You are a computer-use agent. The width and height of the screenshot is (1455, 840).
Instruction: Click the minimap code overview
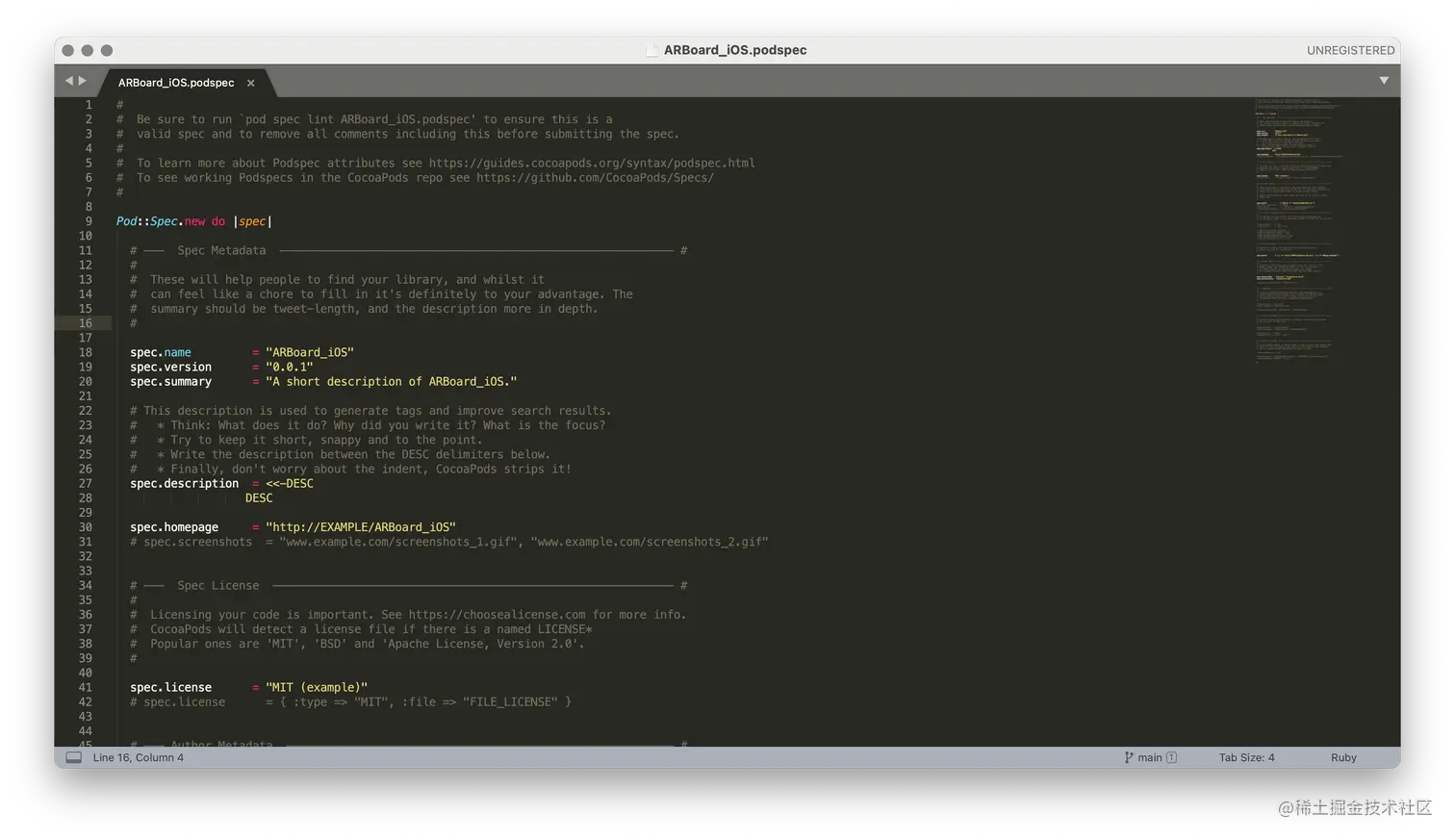[x=1297, y=229]
